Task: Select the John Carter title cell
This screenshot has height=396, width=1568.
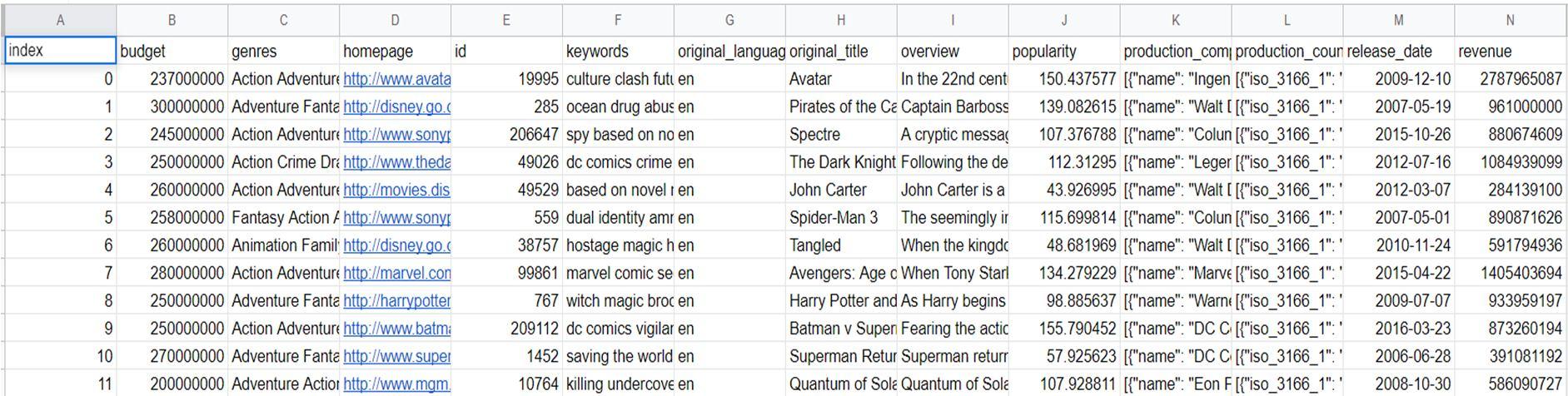Action: [841, 190]
